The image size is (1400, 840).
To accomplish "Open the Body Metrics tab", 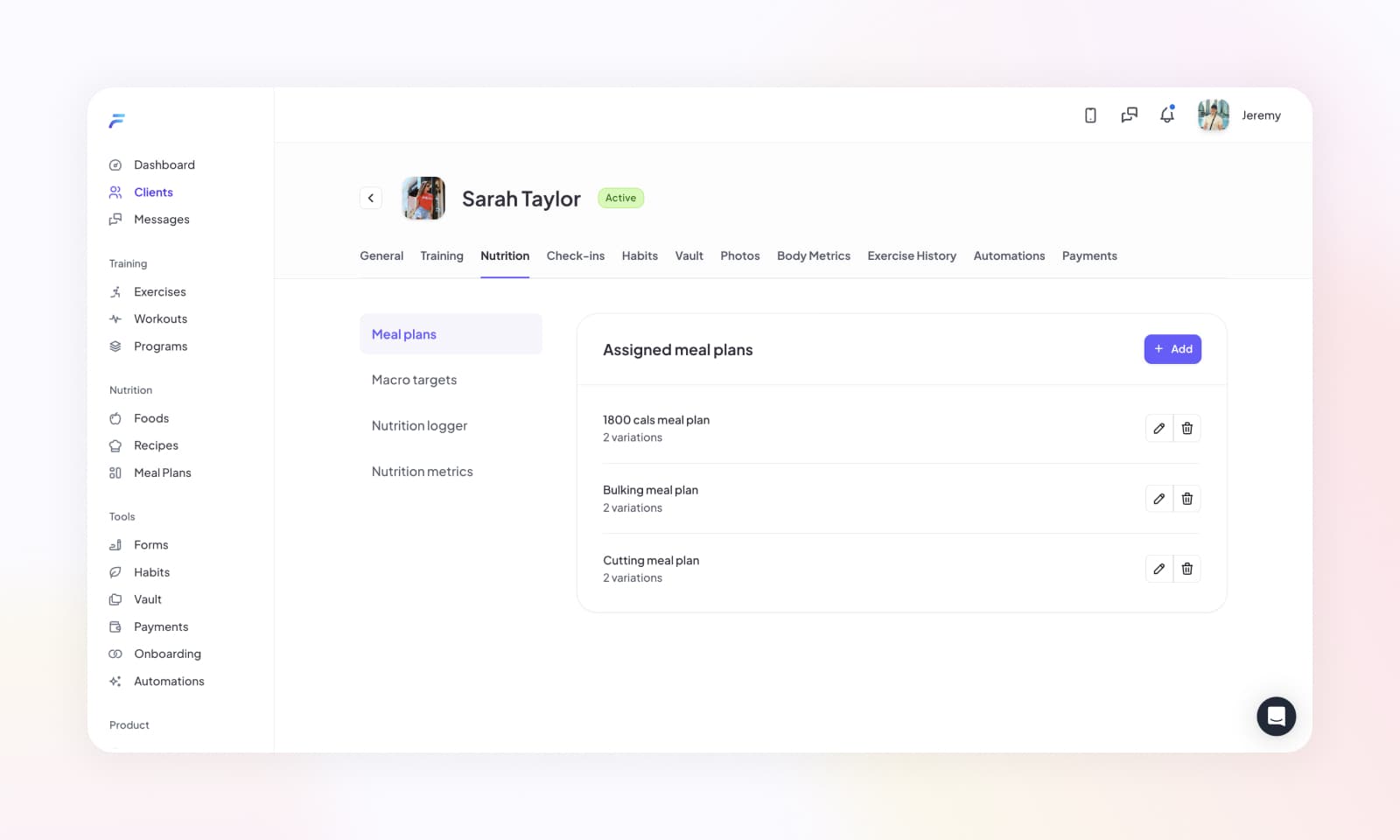I will (x=813, y=255).
